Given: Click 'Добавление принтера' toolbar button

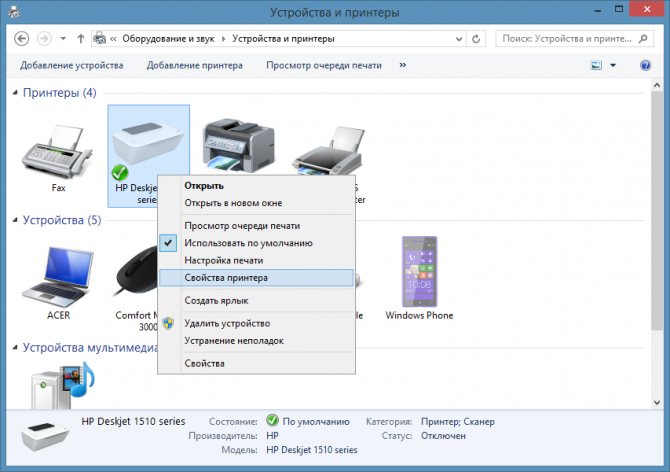Looking at the screenshot, I should click(x=195, y=65).
